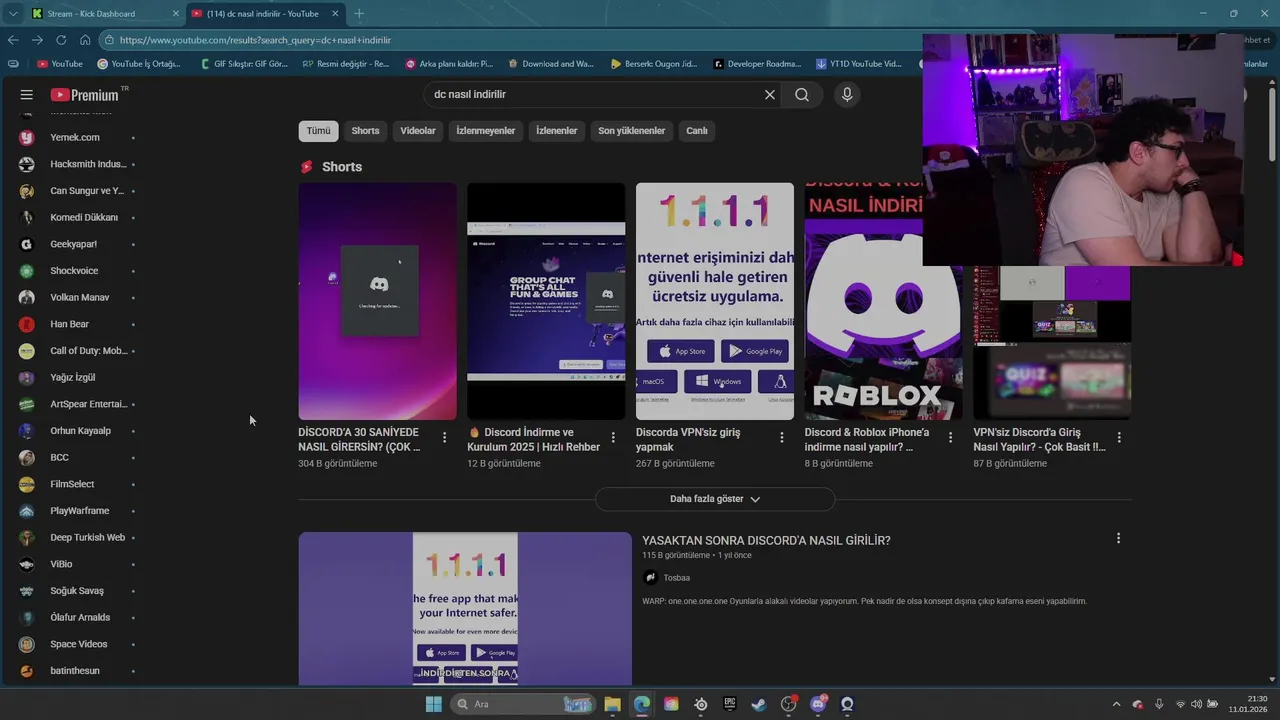Screen dimensions: 1280x720
Task: Open 'Developer Roadma...' bookmark
Action: tap(757, 64)
